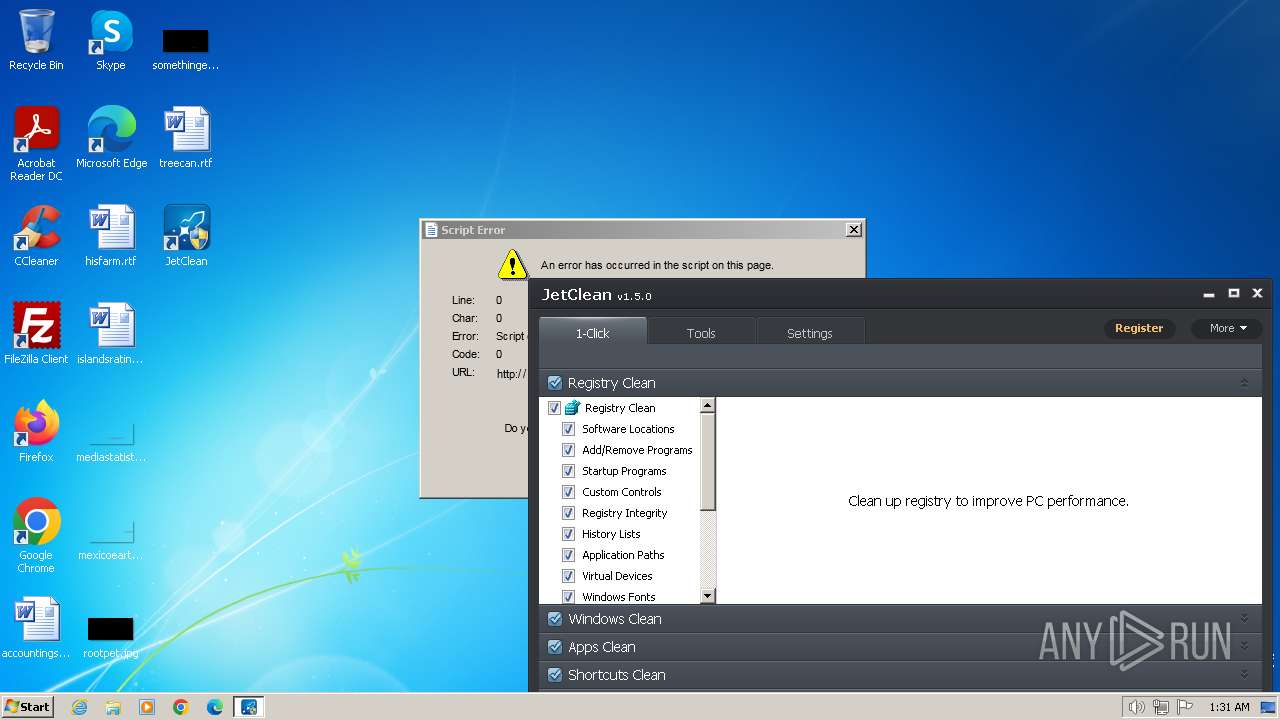Open the Start menu
1280x720 pixels.
point(27,706)
